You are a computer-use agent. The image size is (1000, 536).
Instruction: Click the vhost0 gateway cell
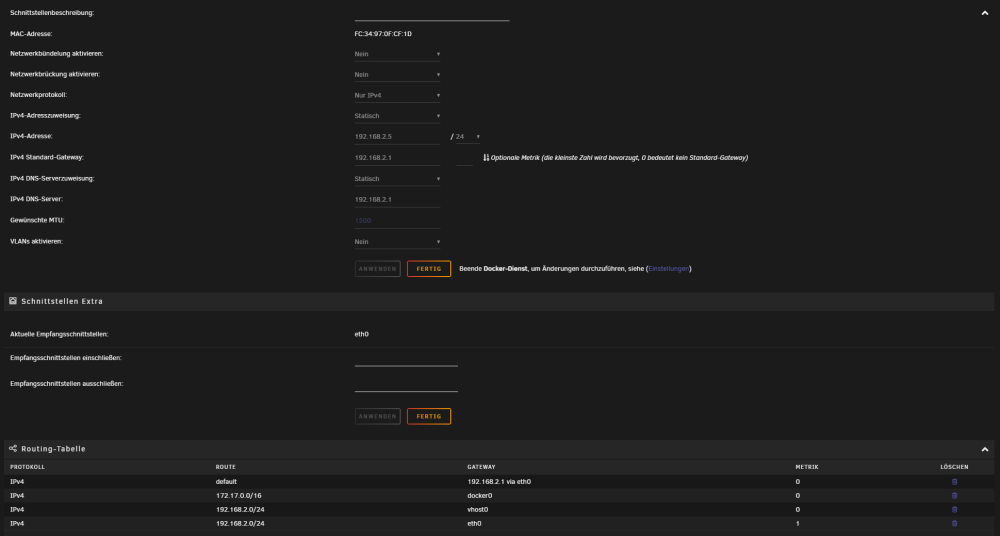479,510
